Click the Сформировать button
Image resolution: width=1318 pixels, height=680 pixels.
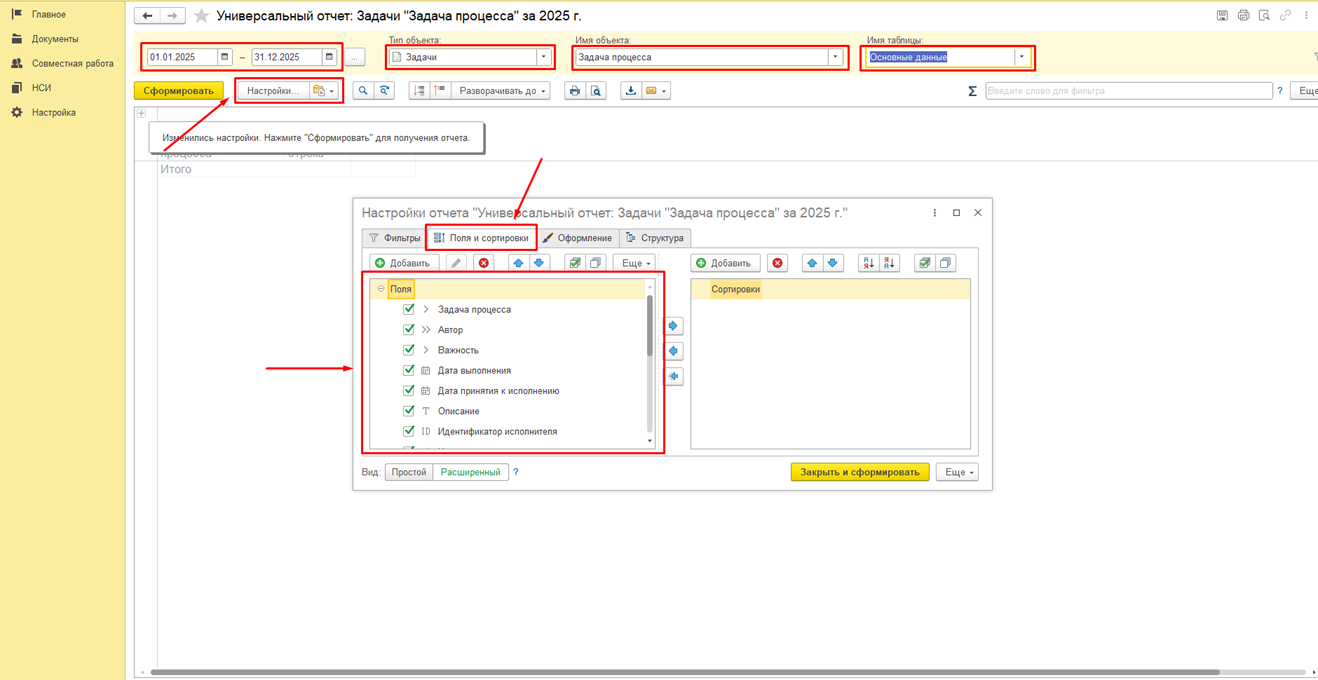[x=179, y=91]
